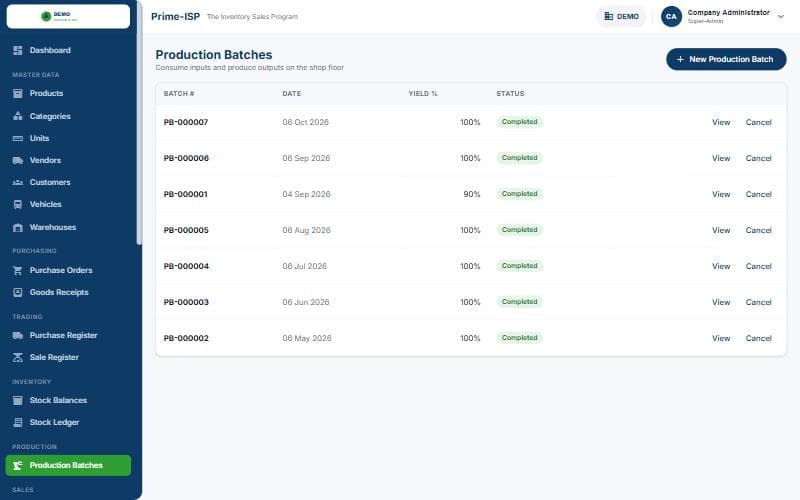Image resolution: width=800 pixels, height=500 pixels.
Task: View batch PB-000002
Action: point(721,338)
